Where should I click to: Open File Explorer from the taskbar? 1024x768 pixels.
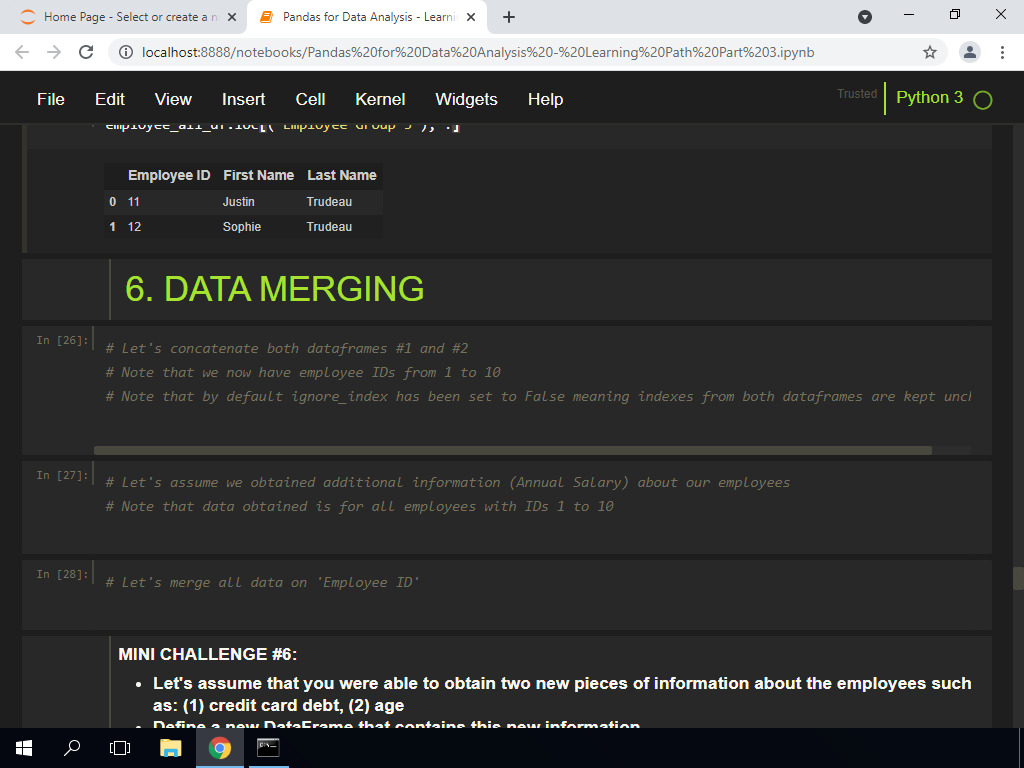pos(170,748)
